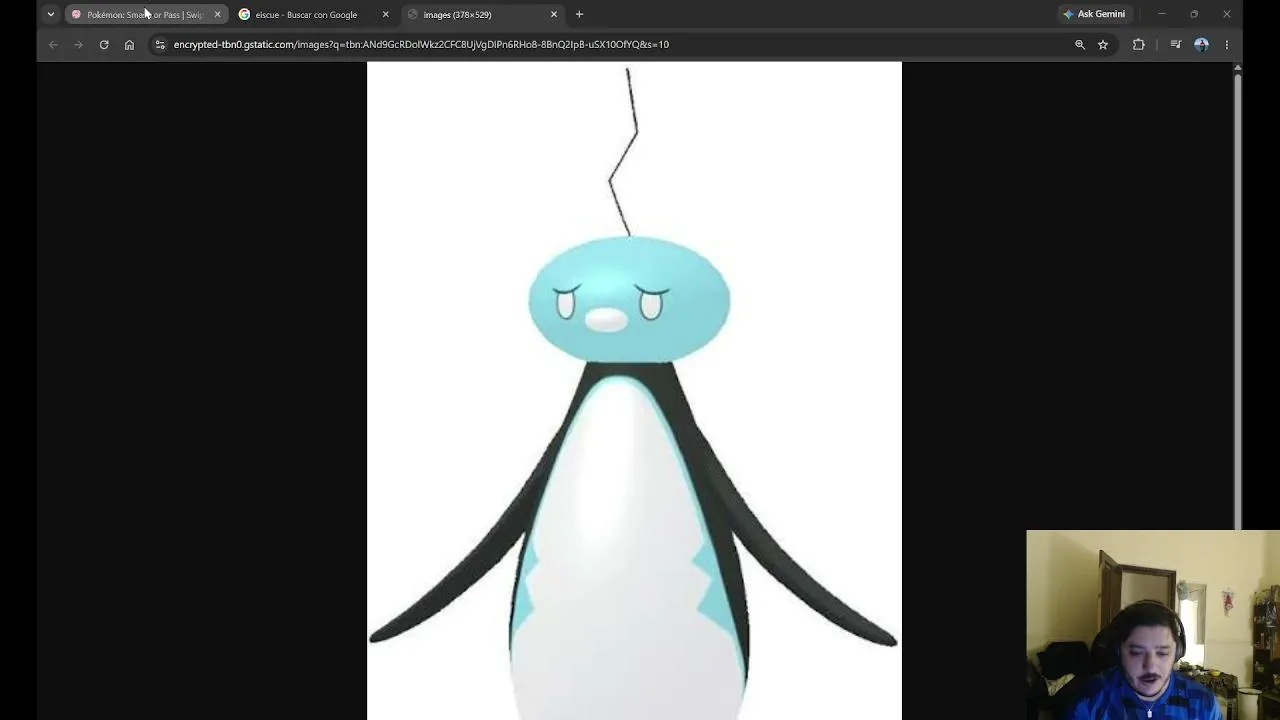Viewport: 1280px width, 720px height.
Task: Click the webcam overlay video
Action: [1153, 625]
